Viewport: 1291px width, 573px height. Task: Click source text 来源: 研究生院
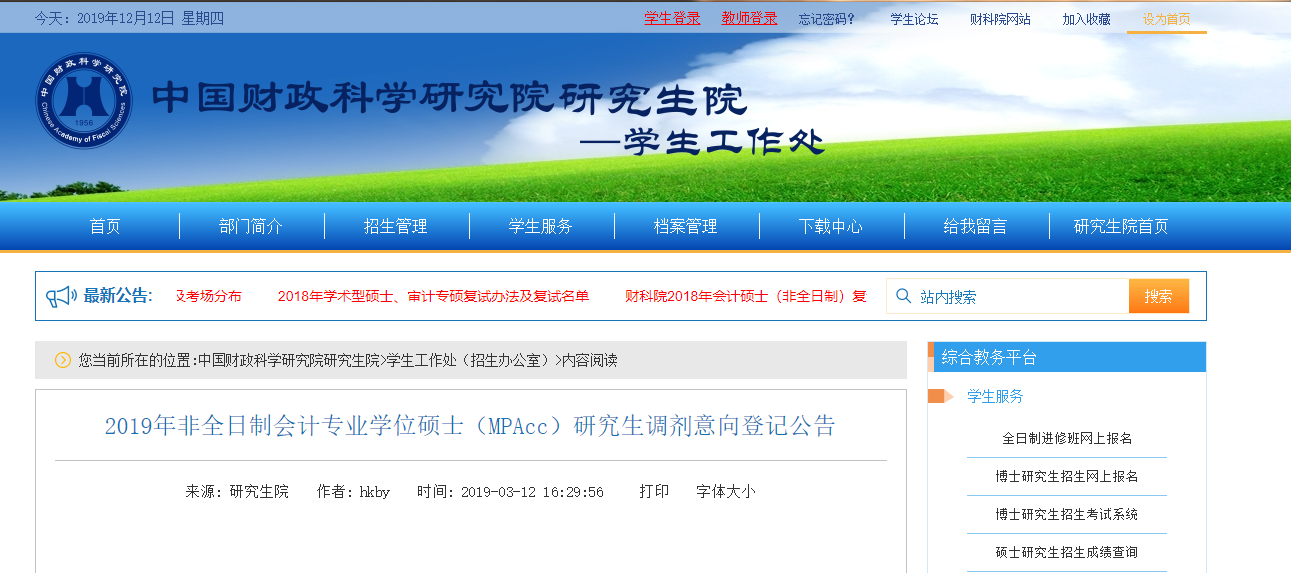click(237, 492)
